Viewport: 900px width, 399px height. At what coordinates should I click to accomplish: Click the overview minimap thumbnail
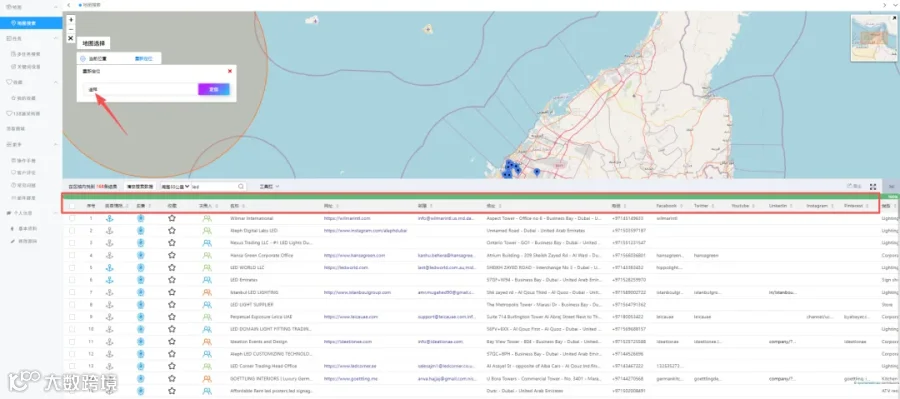click(x=875, y=37)
